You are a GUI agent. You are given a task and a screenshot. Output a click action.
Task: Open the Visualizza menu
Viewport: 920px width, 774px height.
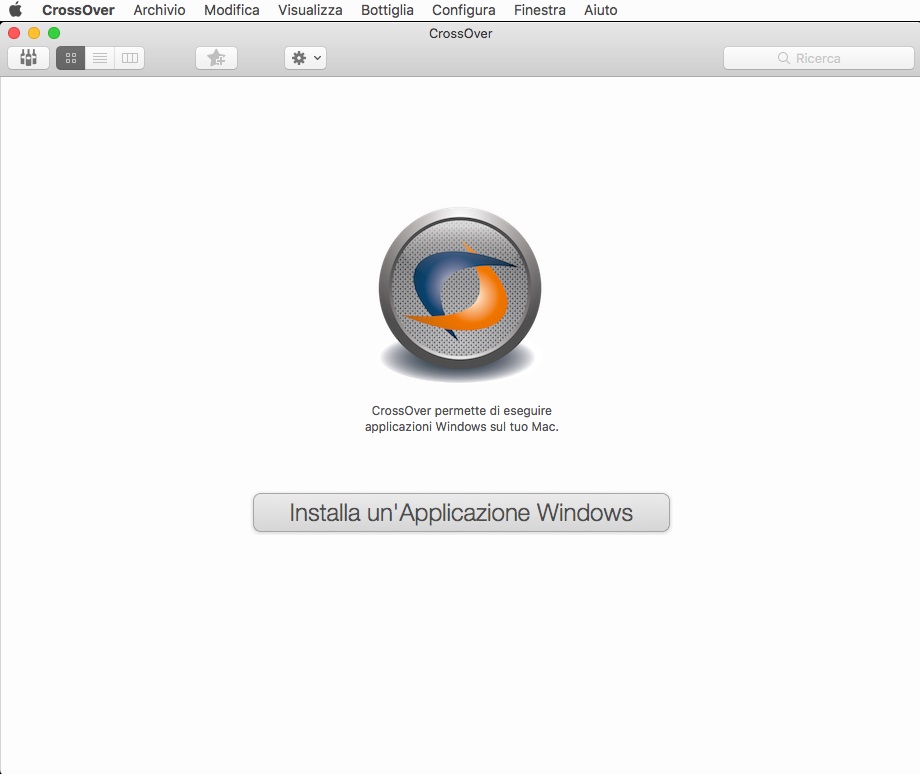[x=310, y=10]
